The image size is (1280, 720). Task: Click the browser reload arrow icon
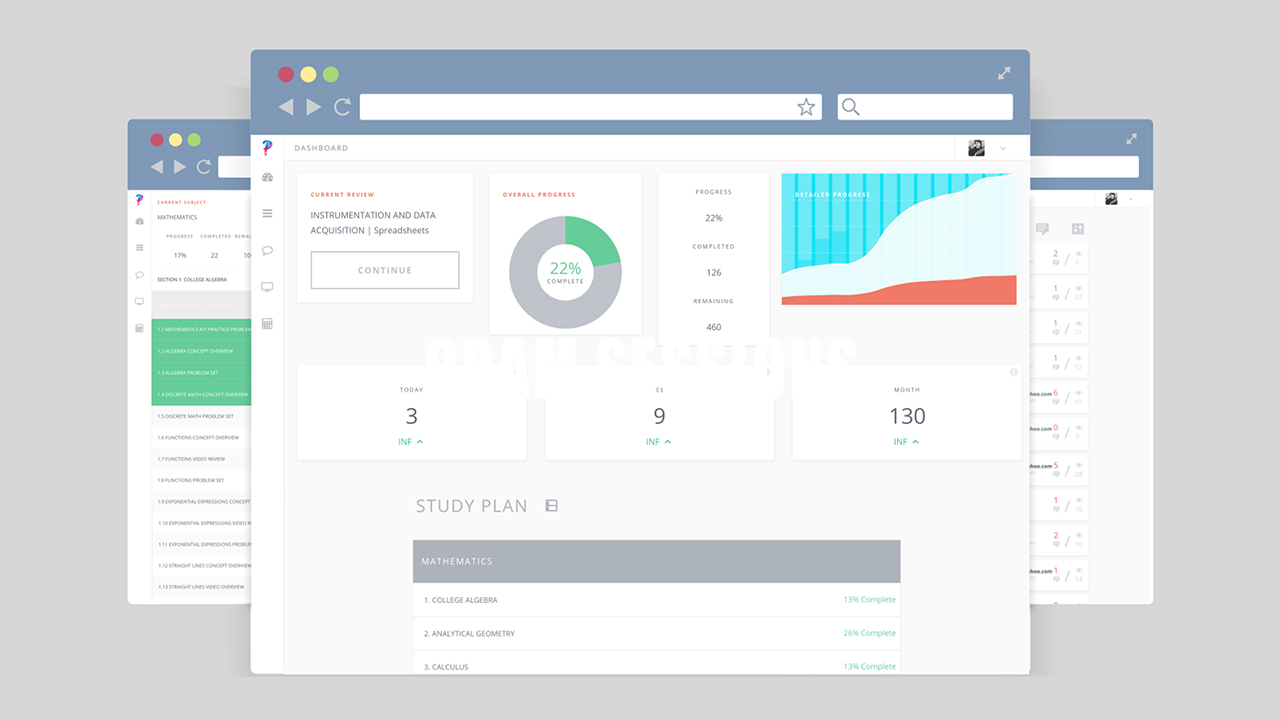coord(343,107)
